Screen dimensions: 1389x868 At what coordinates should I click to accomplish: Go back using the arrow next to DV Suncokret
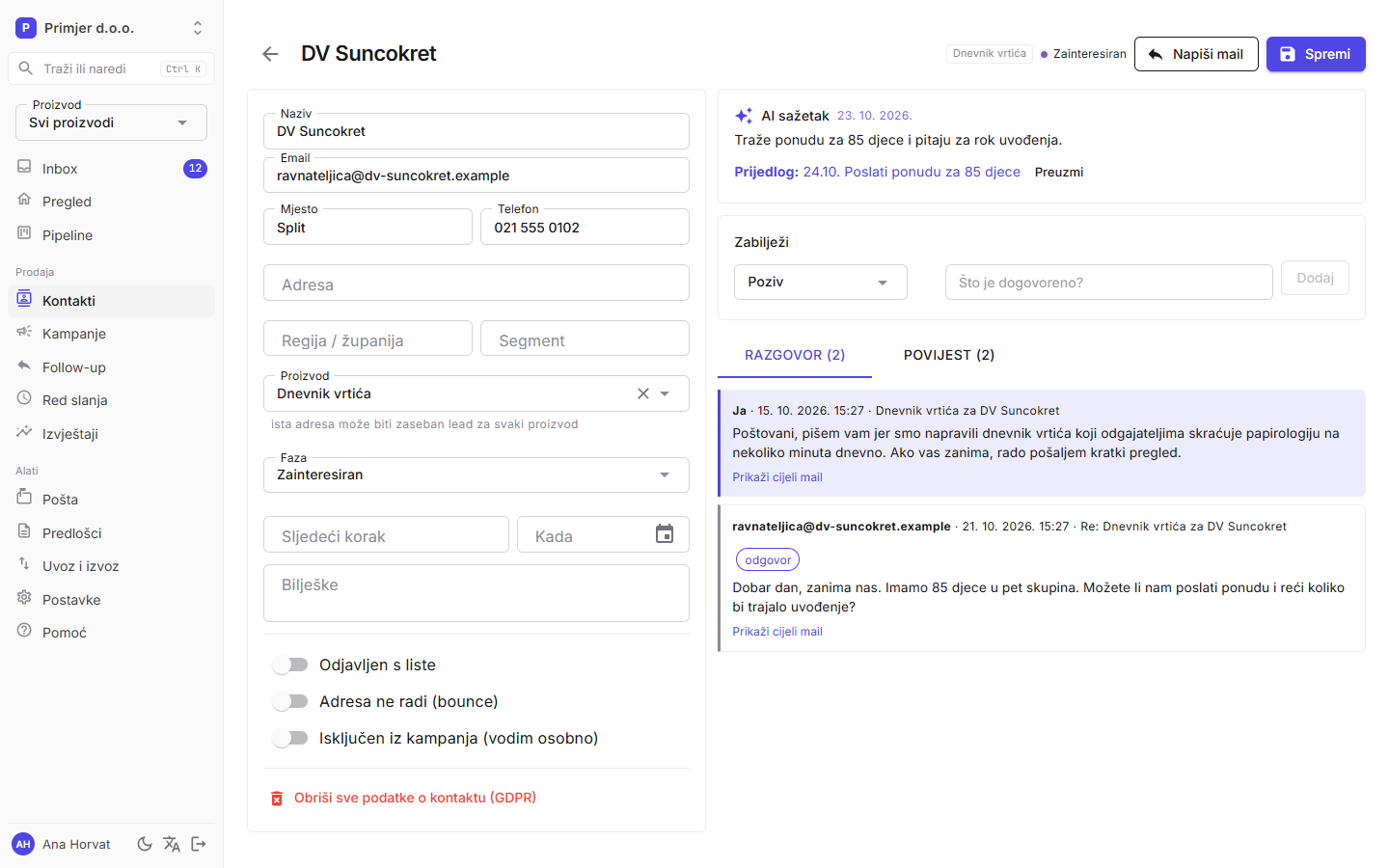pyautogui.click(x=270, y=54)
